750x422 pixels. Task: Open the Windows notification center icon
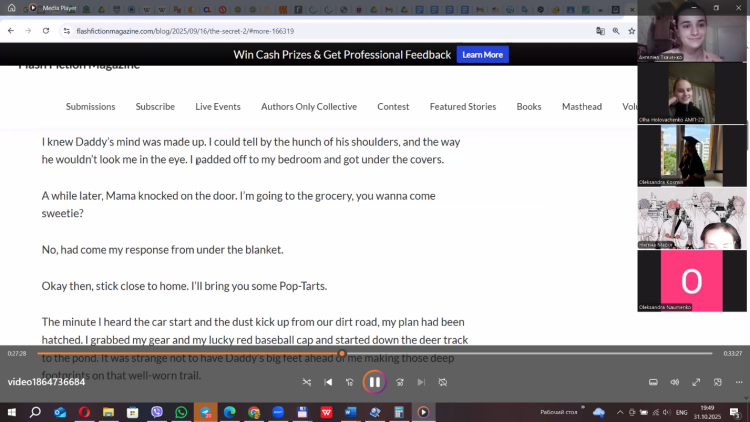coord(735,412)
